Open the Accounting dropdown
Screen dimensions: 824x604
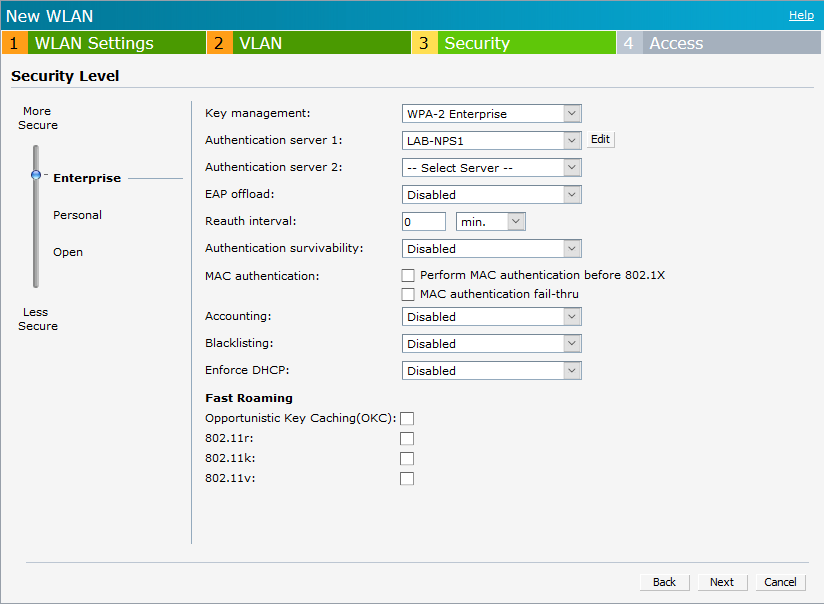pos(491,317)
